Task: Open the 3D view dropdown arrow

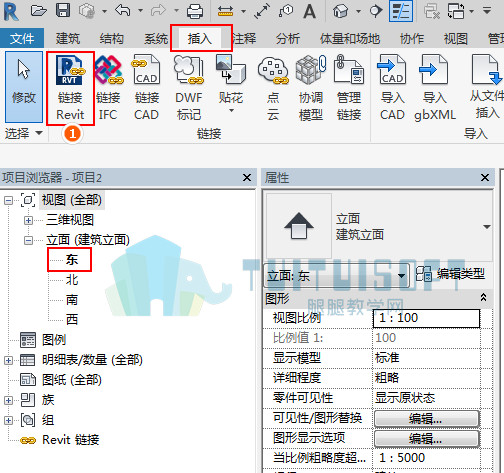Action: point(358,11)
